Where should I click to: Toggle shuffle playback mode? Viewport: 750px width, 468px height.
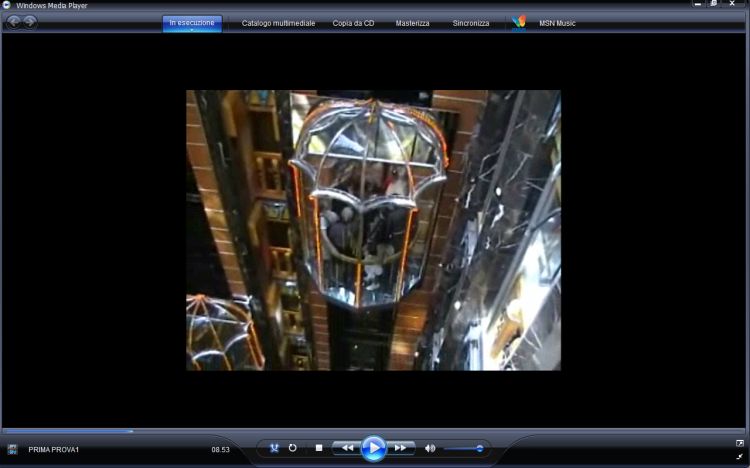274,448
